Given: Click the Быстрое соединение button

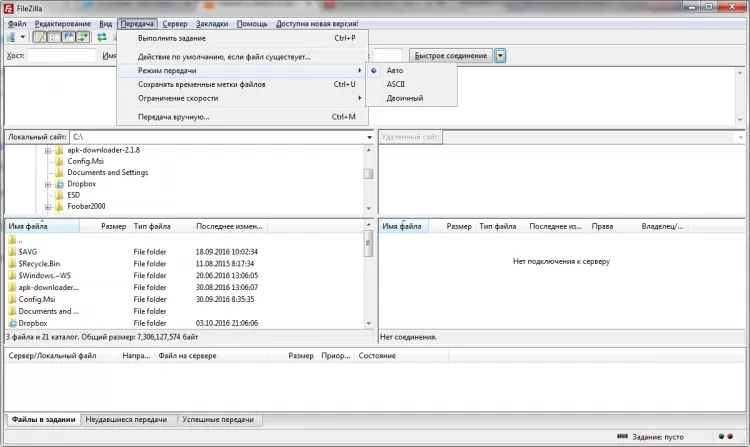Looking at the screenshot, I should point(451,56).
